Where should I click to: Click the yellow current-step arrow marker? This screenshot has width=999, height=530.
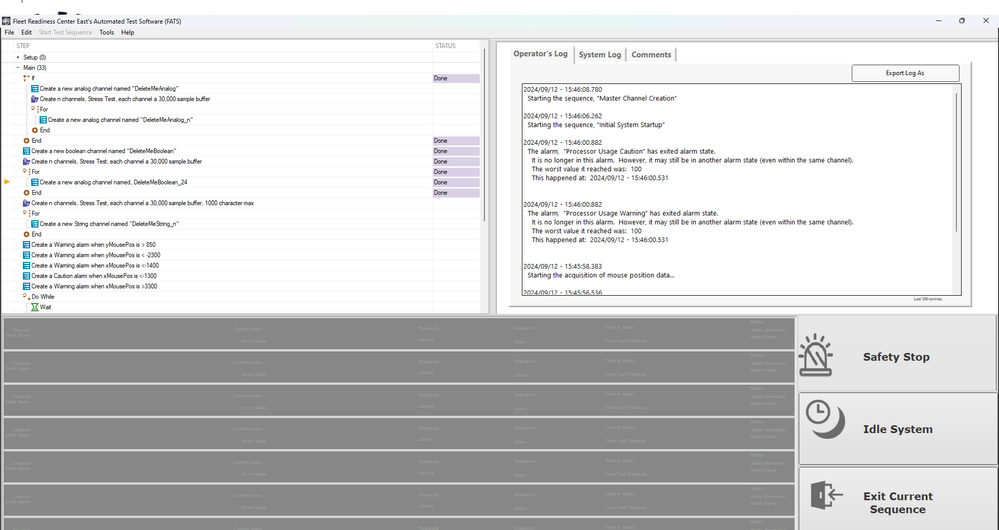coord(8,182)
